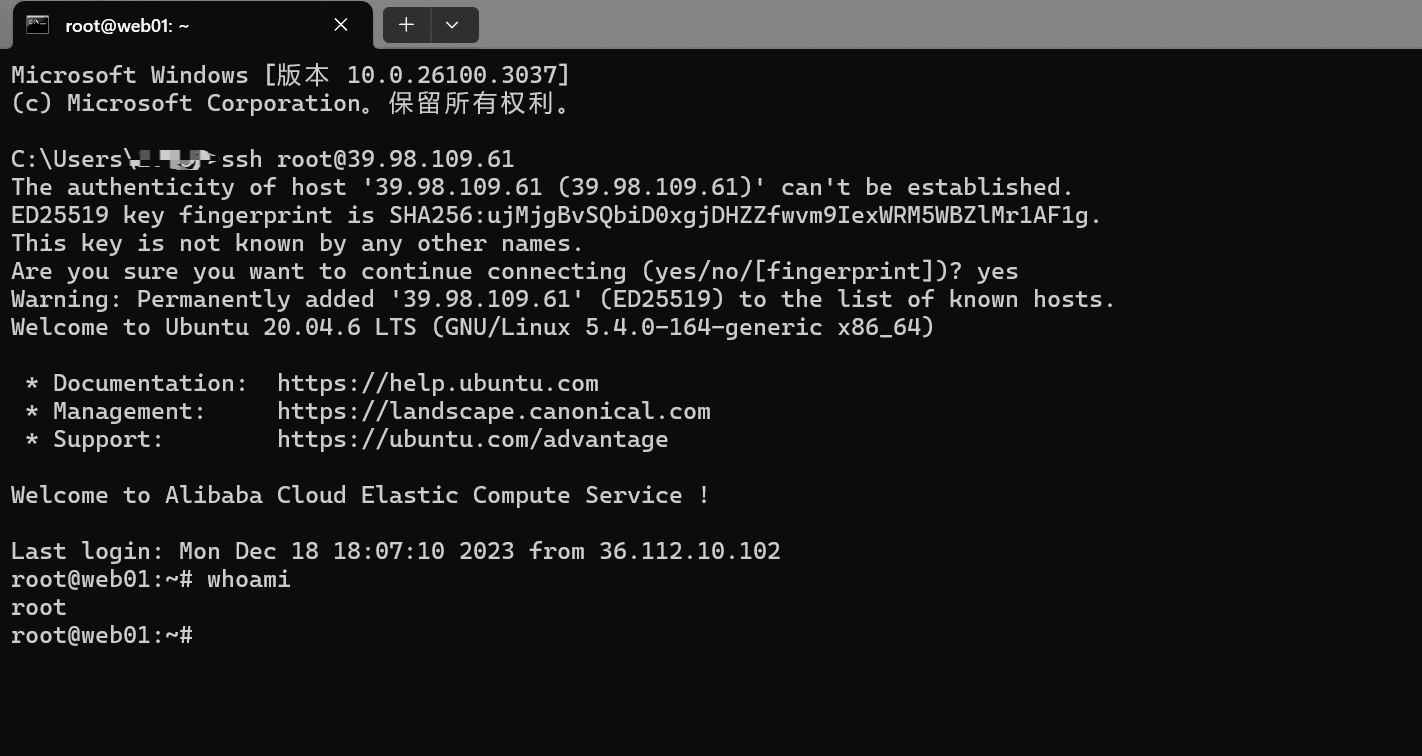Click the last login IP 36.112.10.102
Screen dimensions: 1422x756
coord(690,551)
